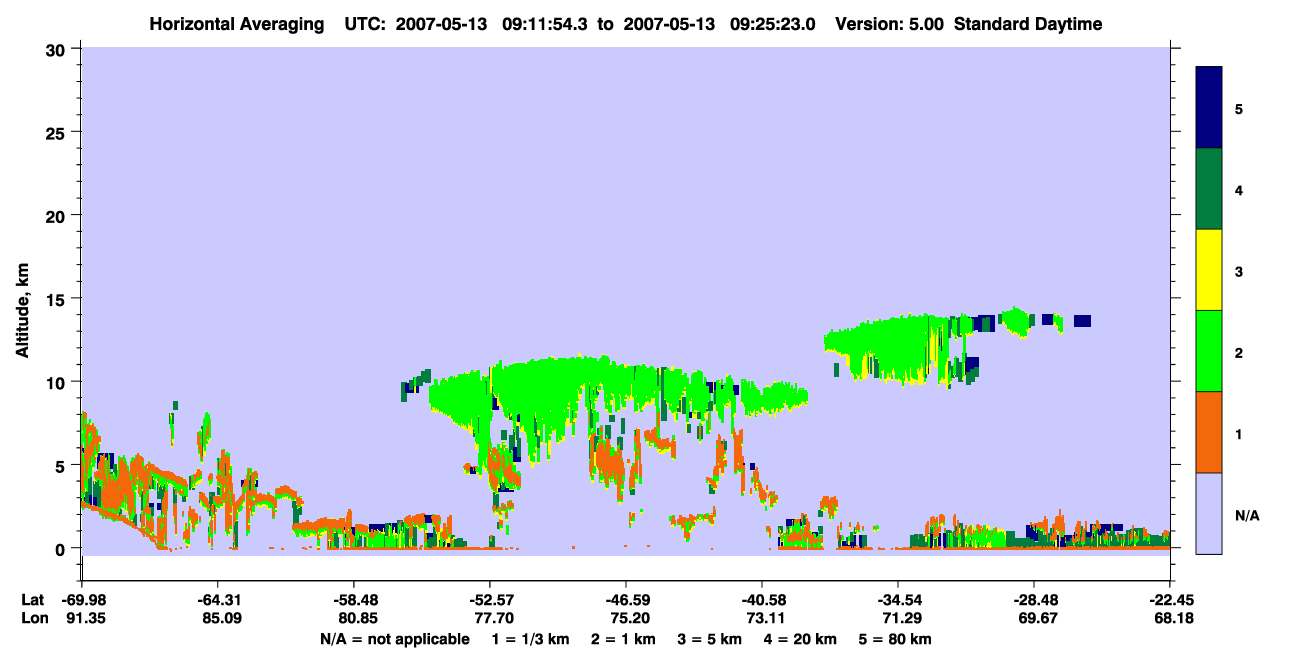Screen dimensions: 1300x667
Task: Click the dark blue color bar segment labeled 5
Action: [1209, 108]
